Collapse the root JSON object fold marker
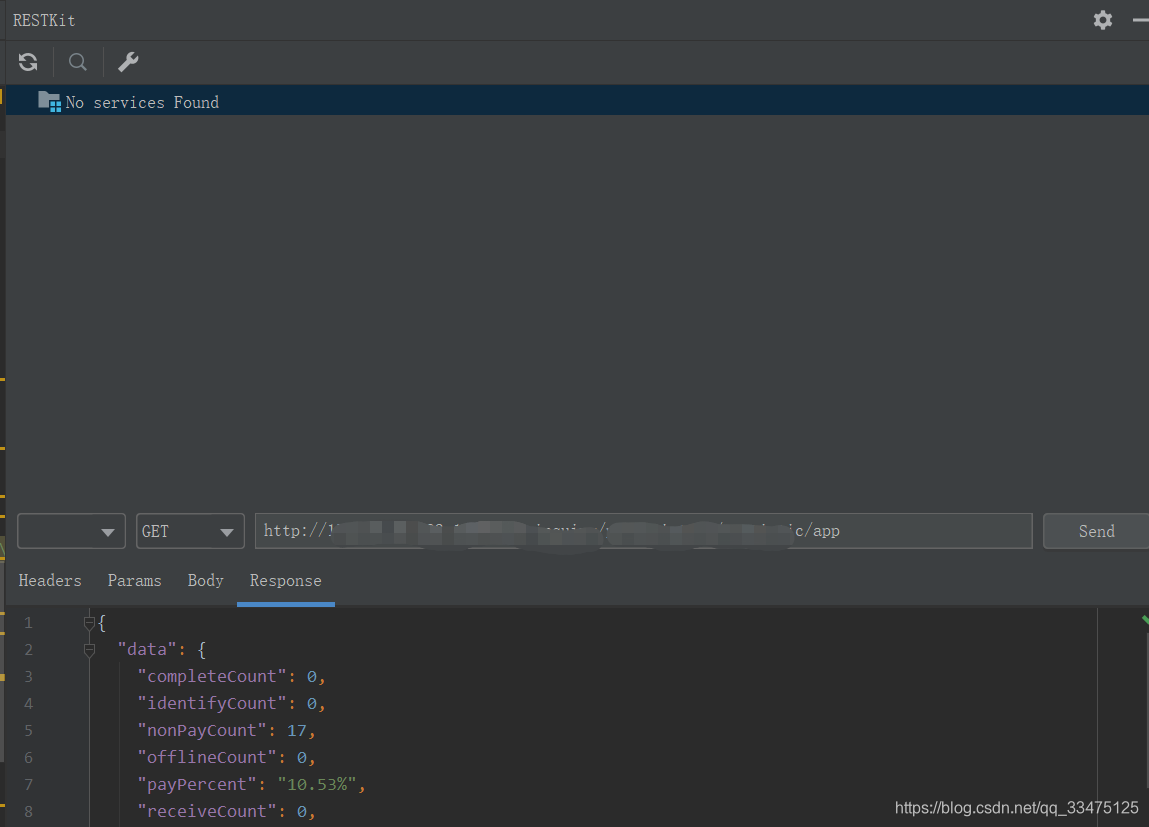This screenshot has height=827, width=1149. tap(89, 623)
